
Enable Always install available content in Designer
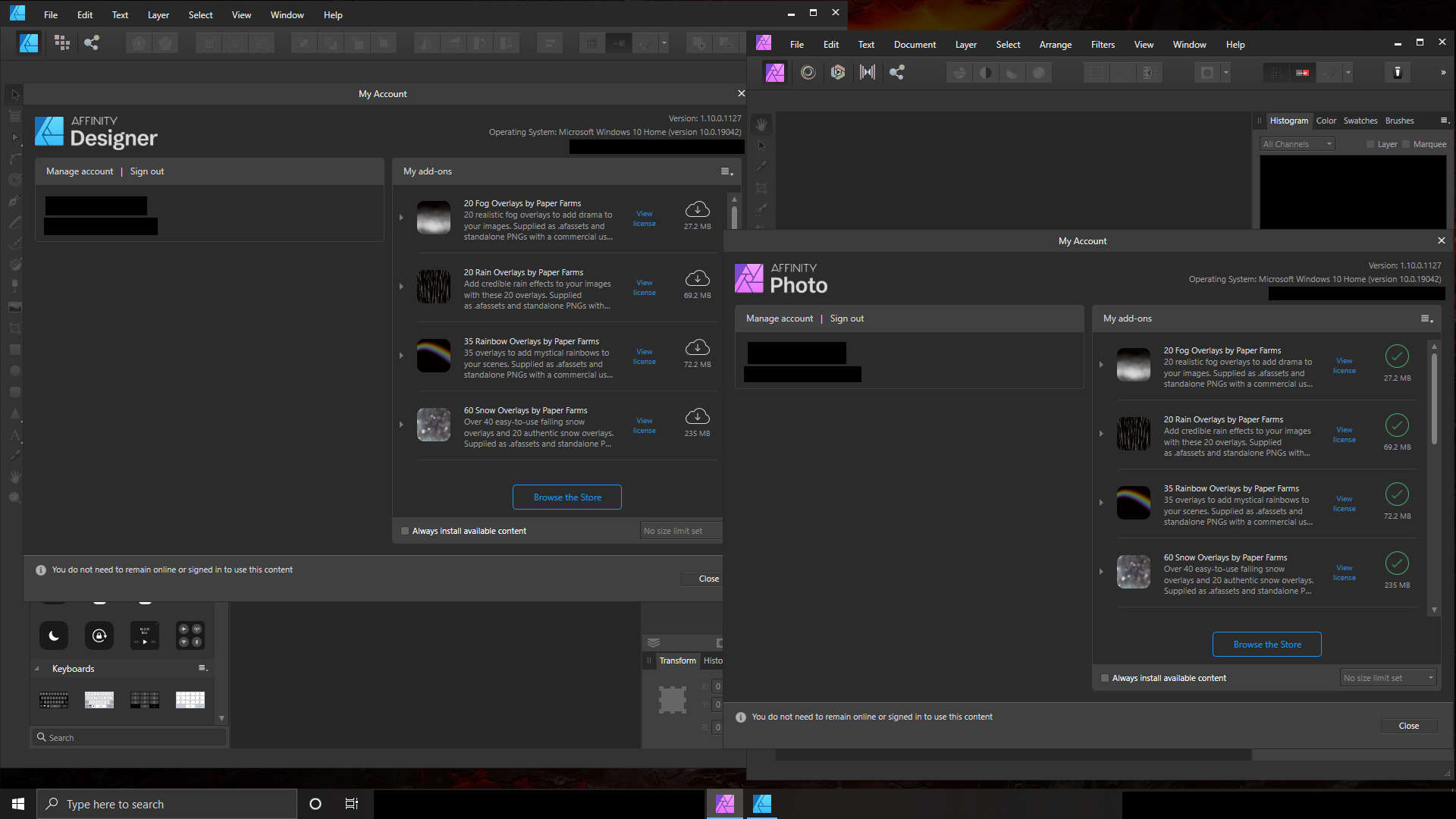point(405,531)
